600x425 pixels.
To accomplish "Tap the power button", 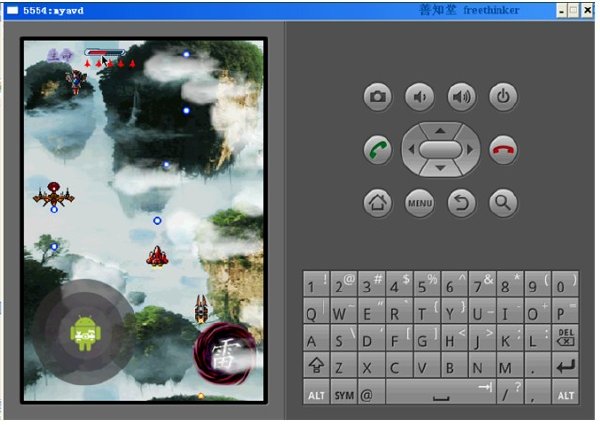I will pyautogui.click(x=503, y=97).
